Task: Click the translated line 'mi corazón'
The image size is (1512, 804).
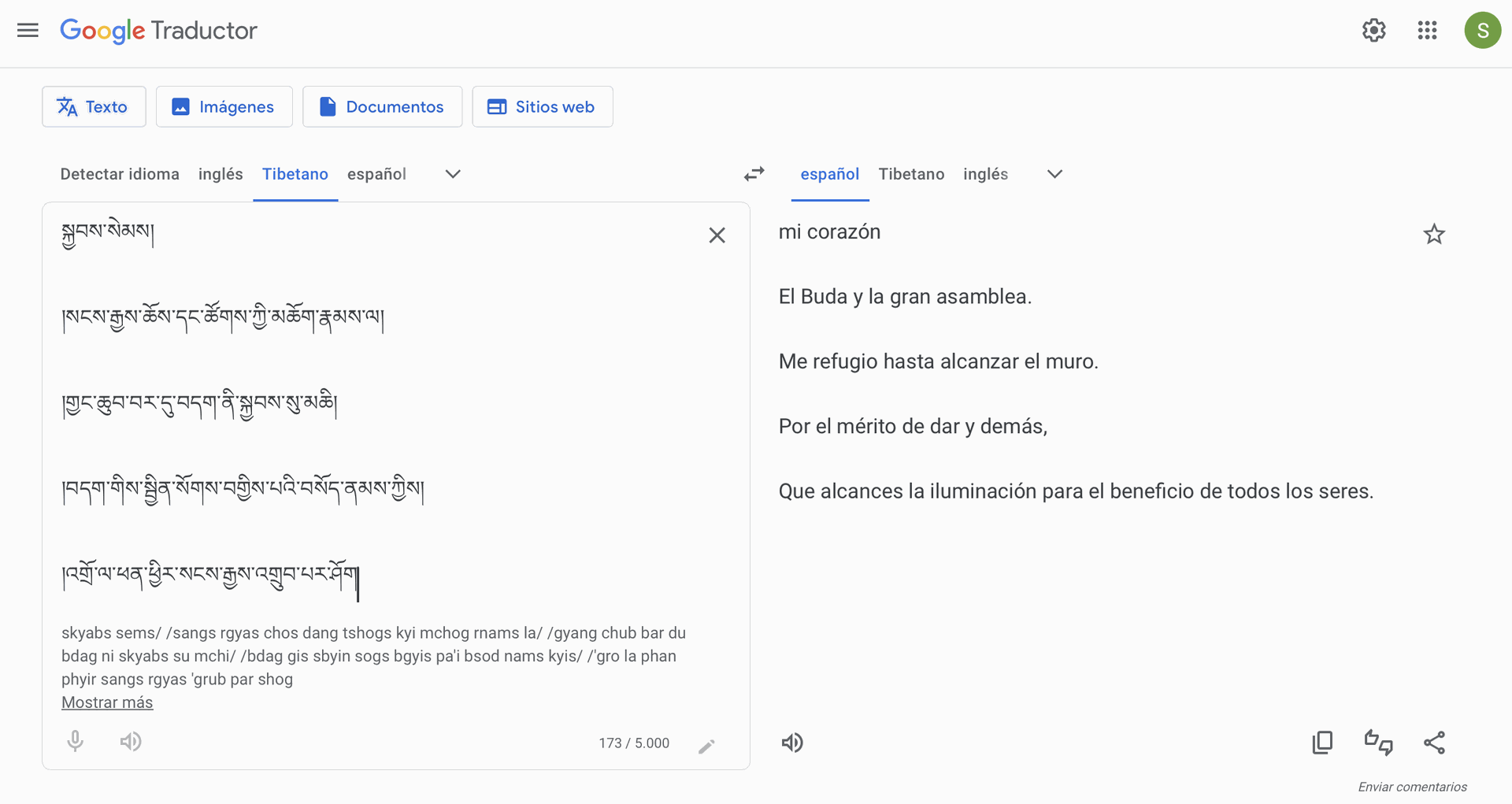Action: coord(829,232)
